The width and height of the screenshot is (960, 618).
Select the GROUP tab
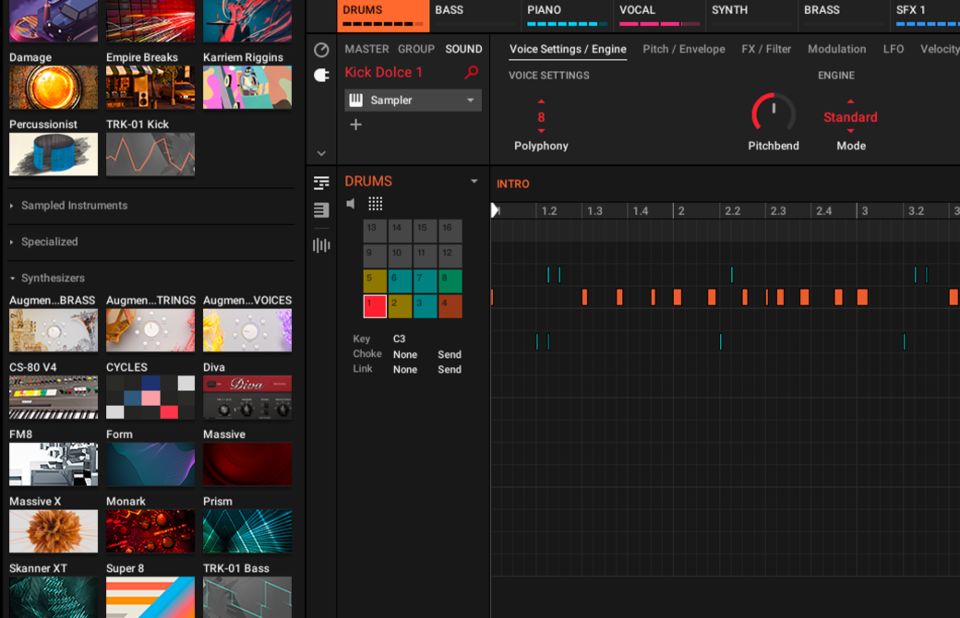pyautogui.click(x=416, y=49)
